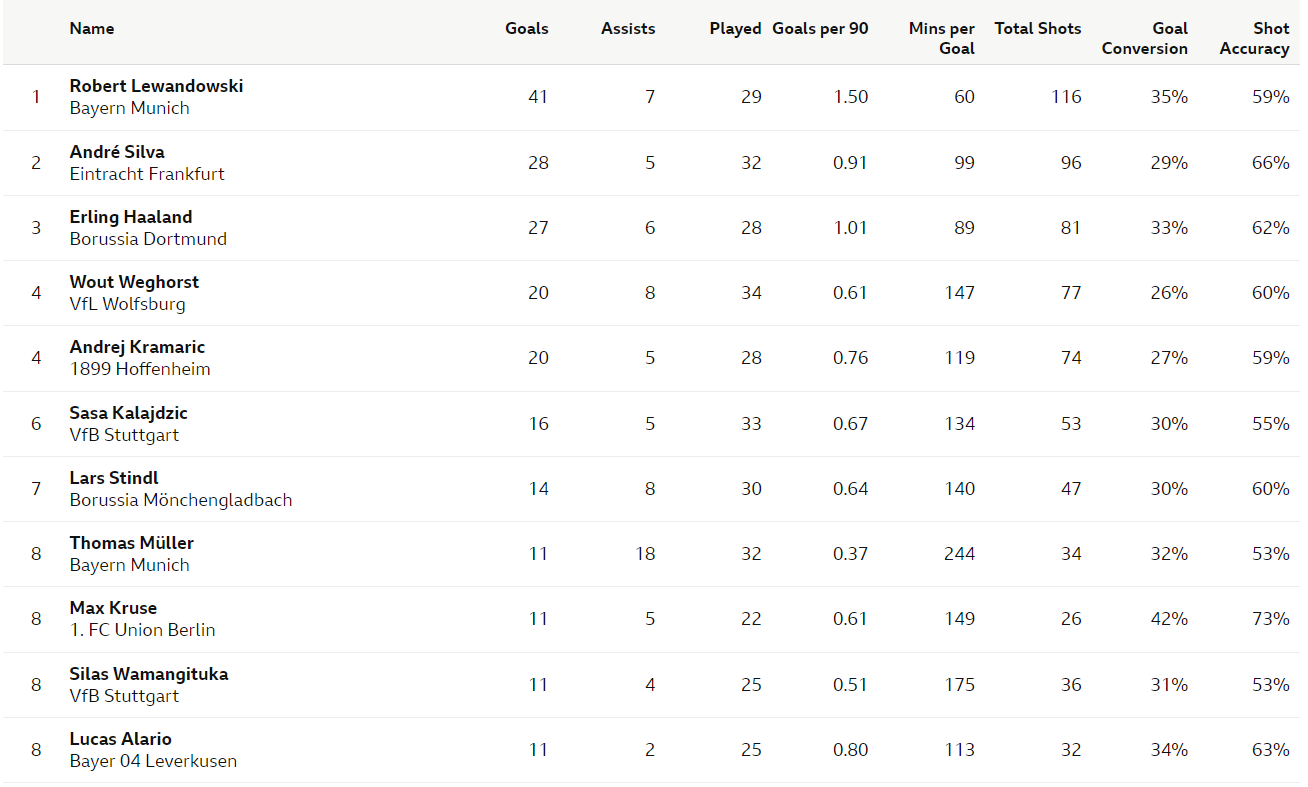Sort by Assists column header
Image resolution: width=1308 pixels, height=787 pixels.
coord(628,28)
